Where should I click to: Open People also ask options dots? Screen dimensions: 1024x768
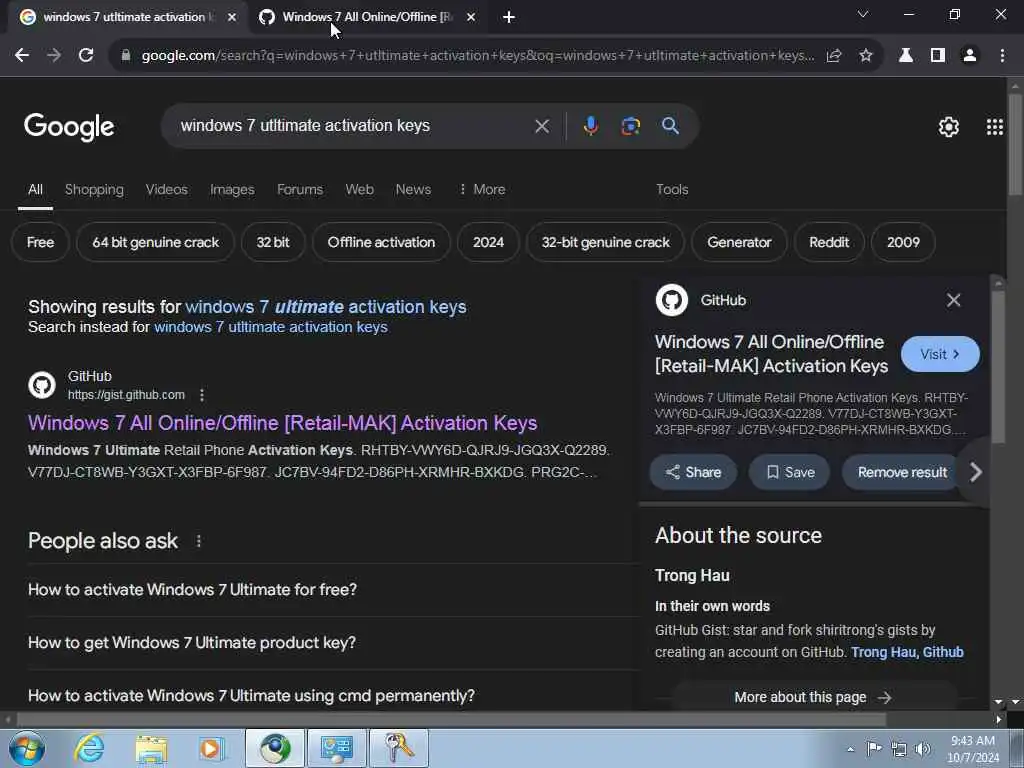click(199, 541)
